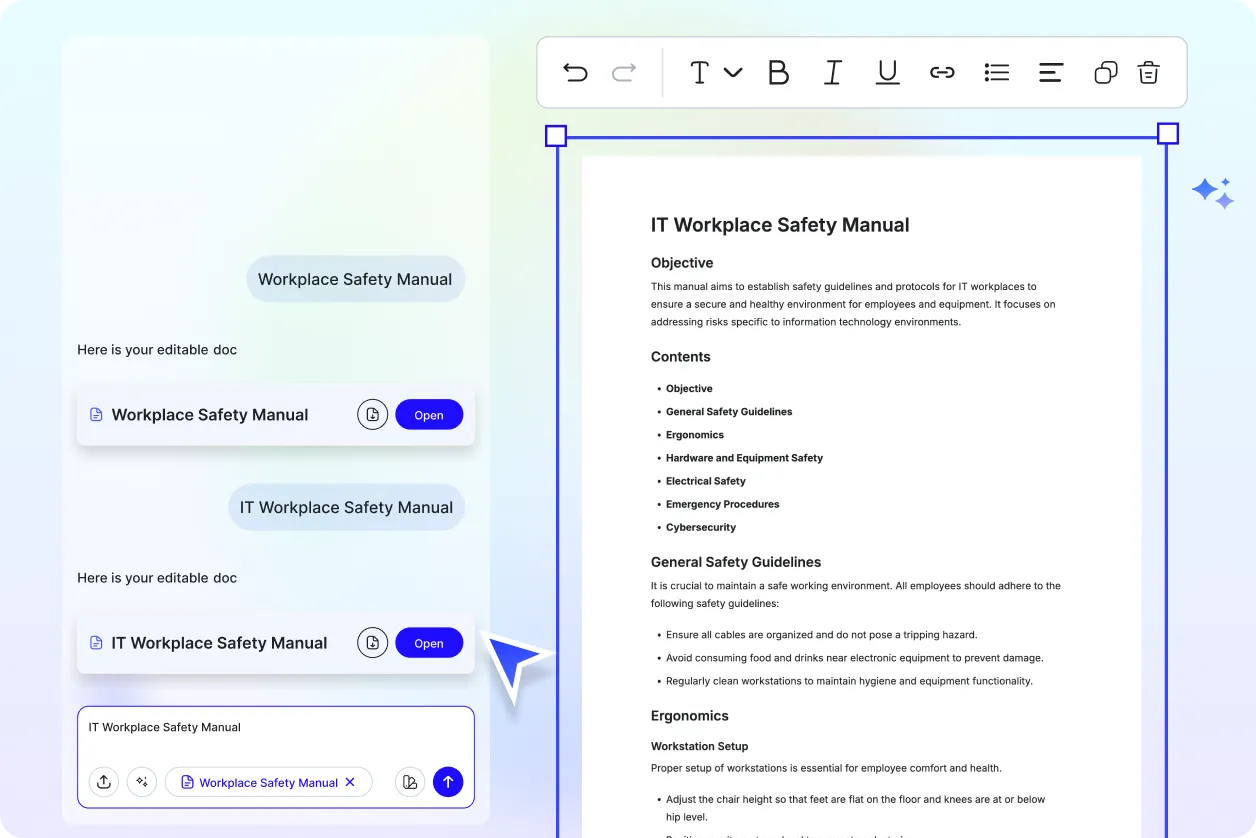Click the upload file icon in the prompt box
The height and width of the screenshot is (838, 1256).
tap(104, 782)
